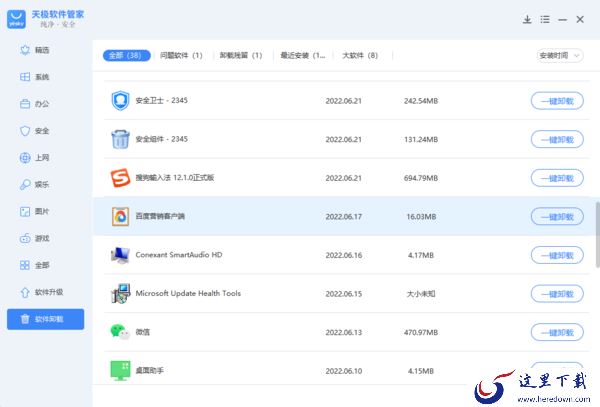600x407 pixels.
Task: Click the 2022.06.17 install date
Action: [x=343, y=217]
